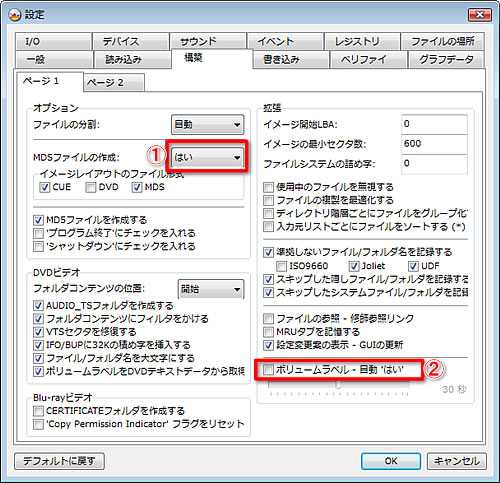Screen dimensions: 500x483
Task: Enable MRUタブを記憶する
Action: tap(268, 332)
